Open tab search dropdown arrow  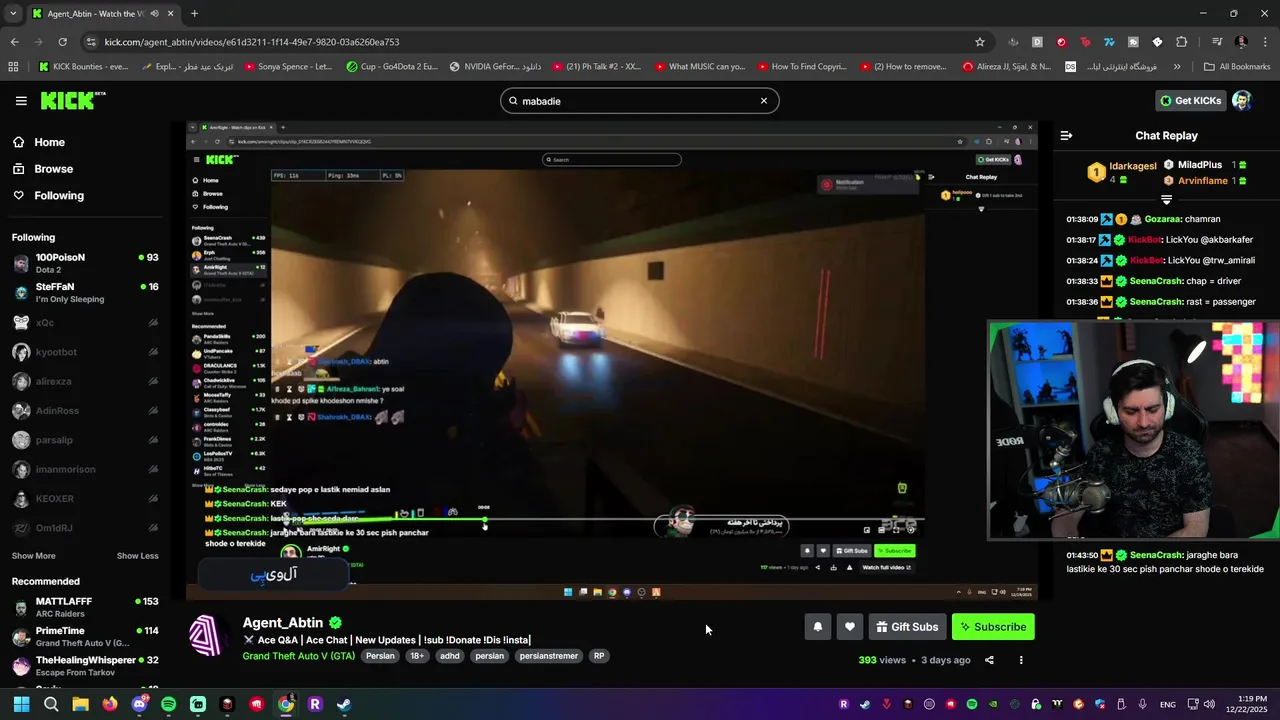(x=12, y=14)
